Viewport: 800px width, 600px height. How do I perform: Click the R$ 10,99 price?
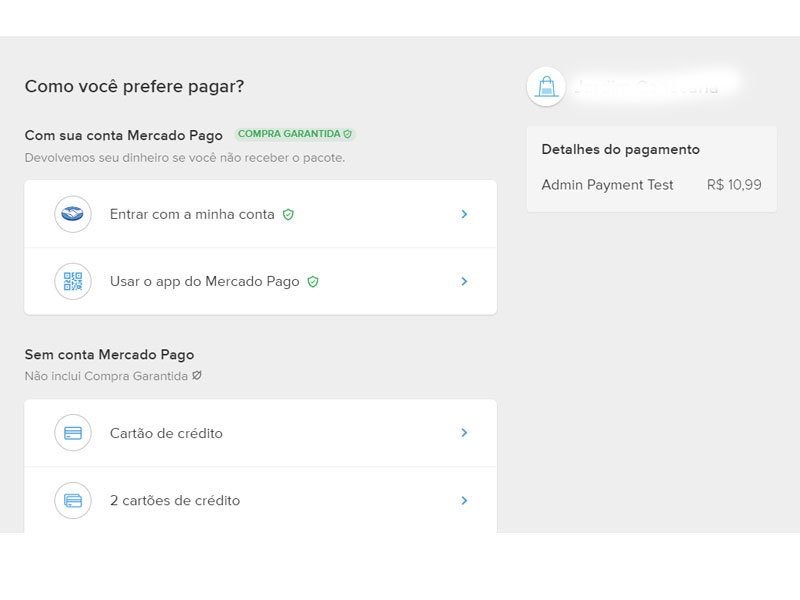tap(733, 185)
